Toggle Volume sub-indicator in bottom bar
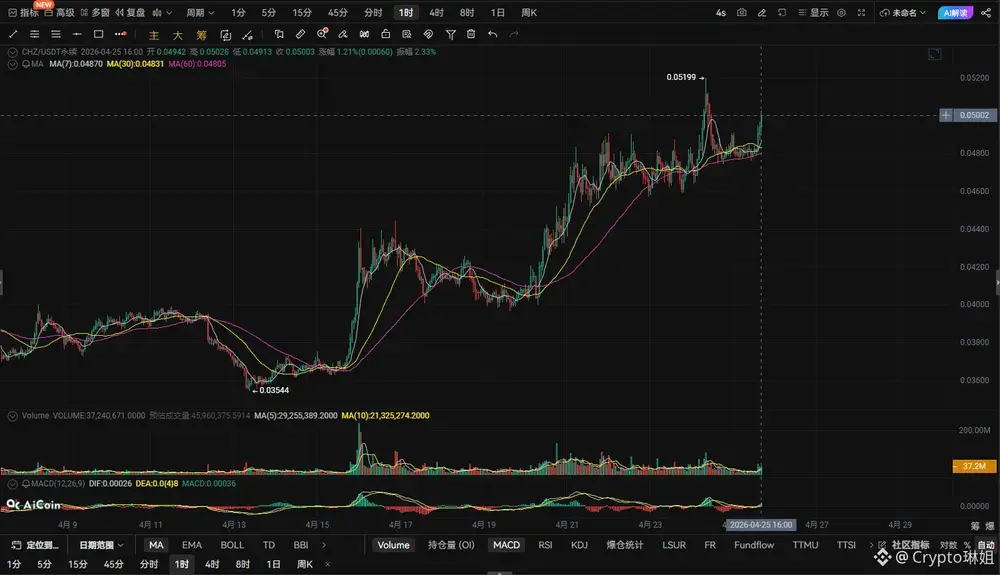Image resolution: width=1000 pixels, height=575 pixels. point(393,545)
